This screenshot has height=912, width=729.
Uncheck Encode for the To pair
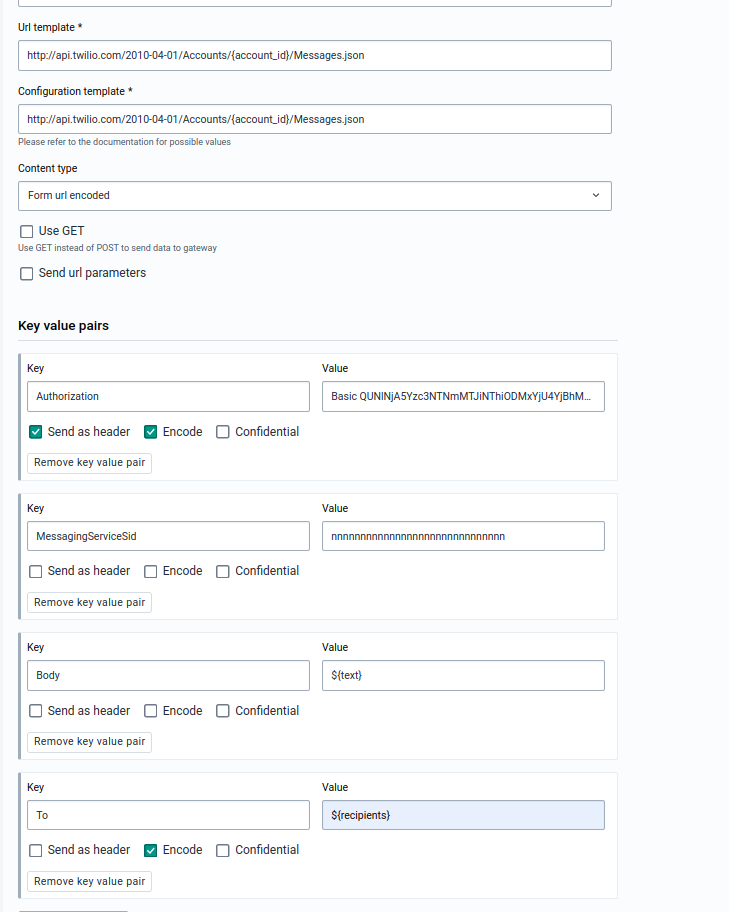(151, 851)
